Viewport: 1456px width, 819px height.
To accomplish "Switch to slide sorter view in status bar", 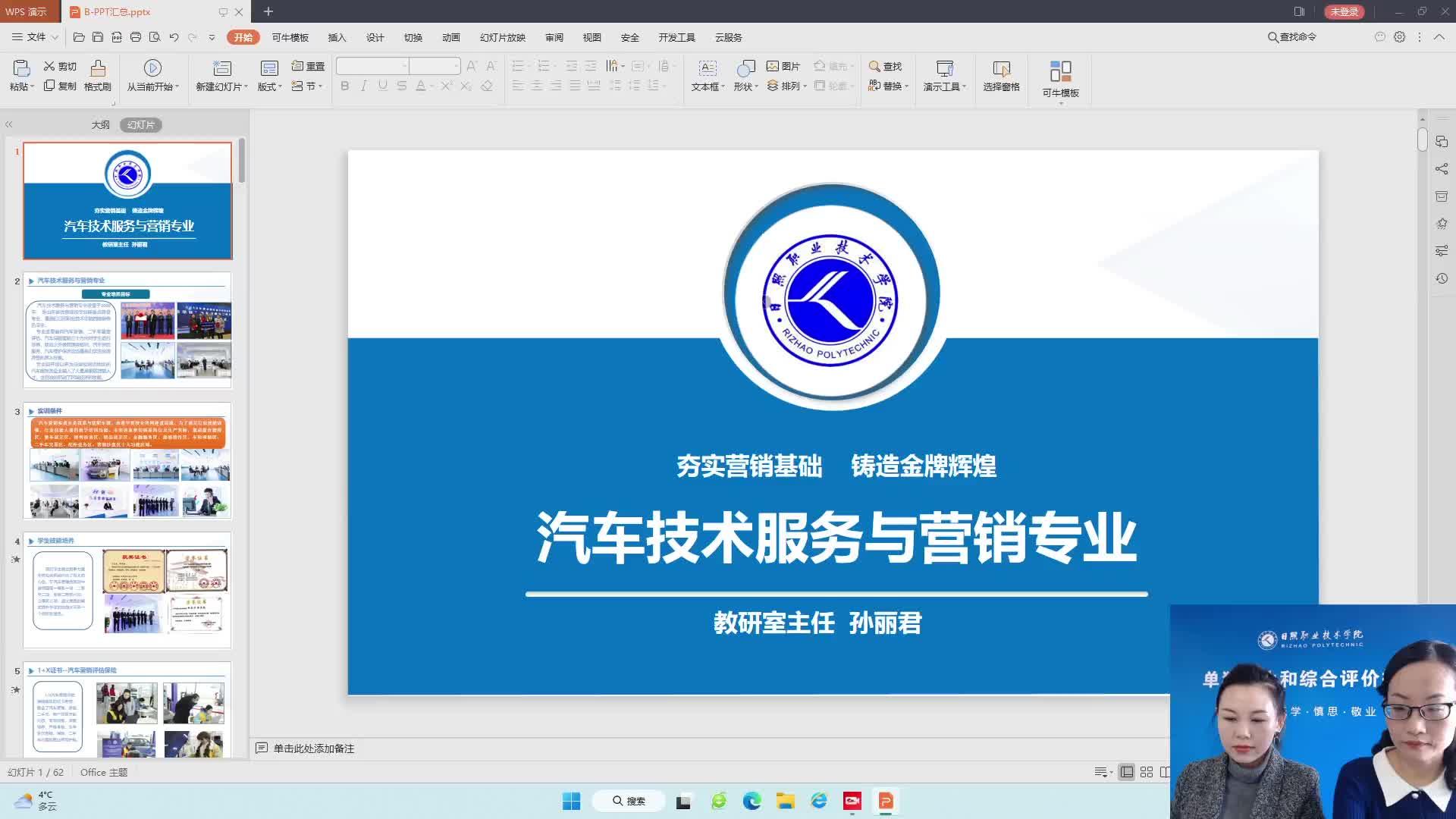I will (x=1147, y=772).
